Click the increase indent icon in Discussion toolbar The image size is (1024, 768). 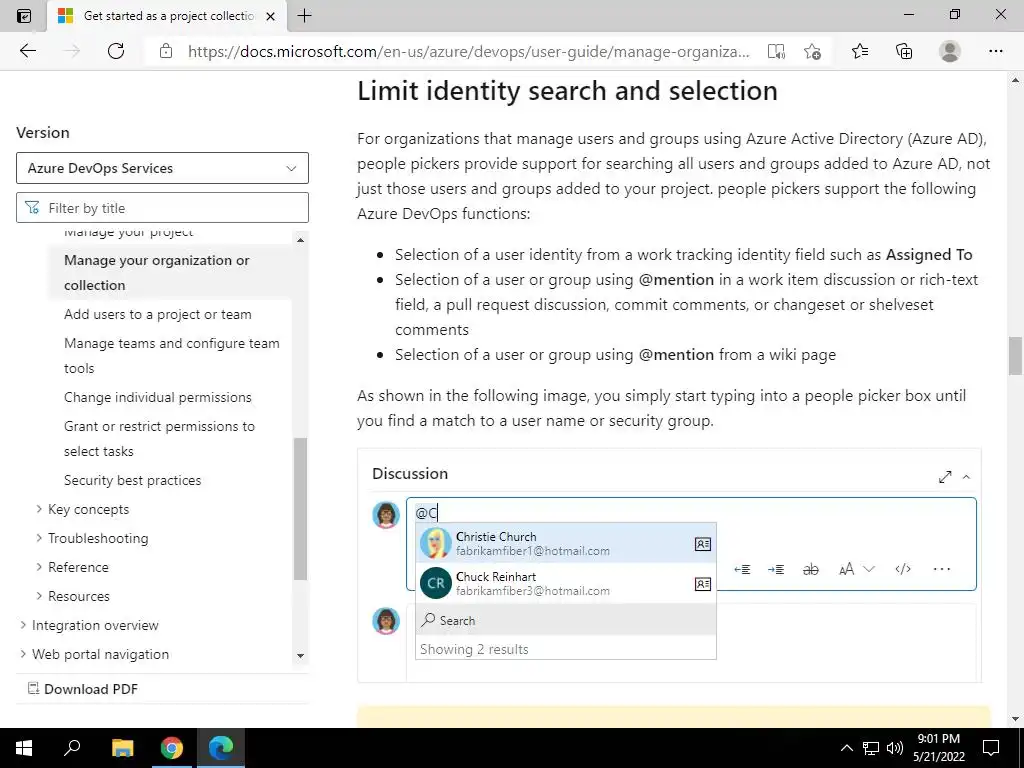776,569
